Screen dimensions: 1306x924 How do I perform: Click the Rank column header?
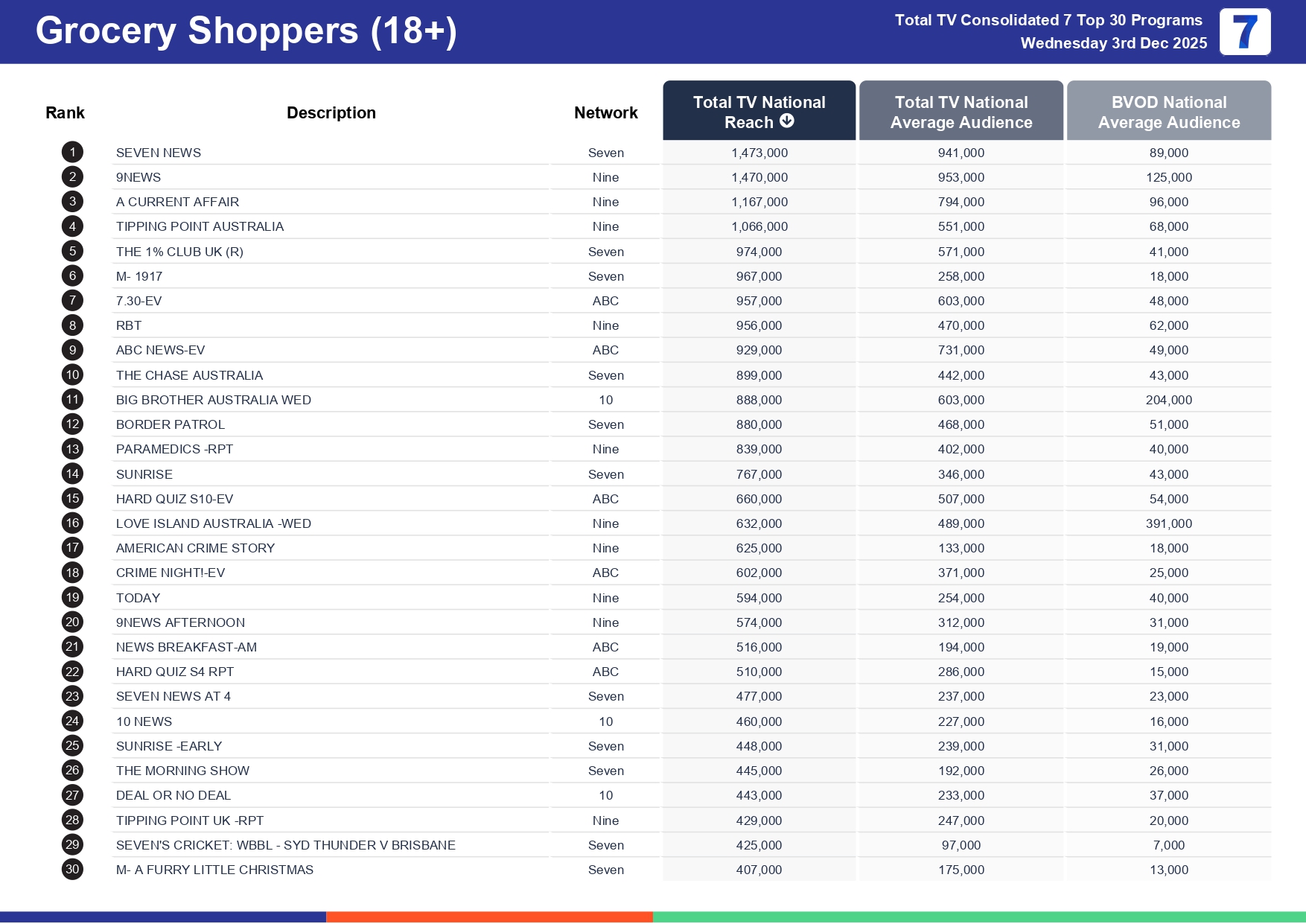(65, 113)
